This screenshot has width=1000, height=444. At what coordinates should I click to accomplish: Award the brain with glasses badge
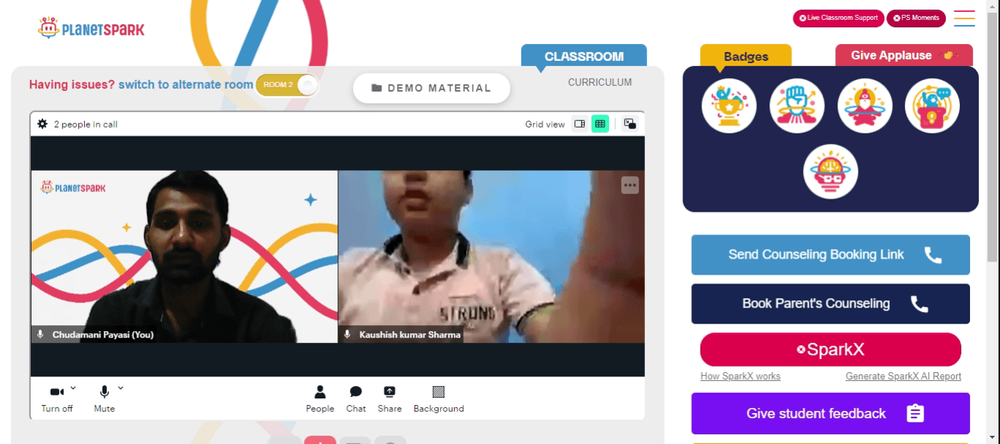pyautogui.click(x=830, y=172)
